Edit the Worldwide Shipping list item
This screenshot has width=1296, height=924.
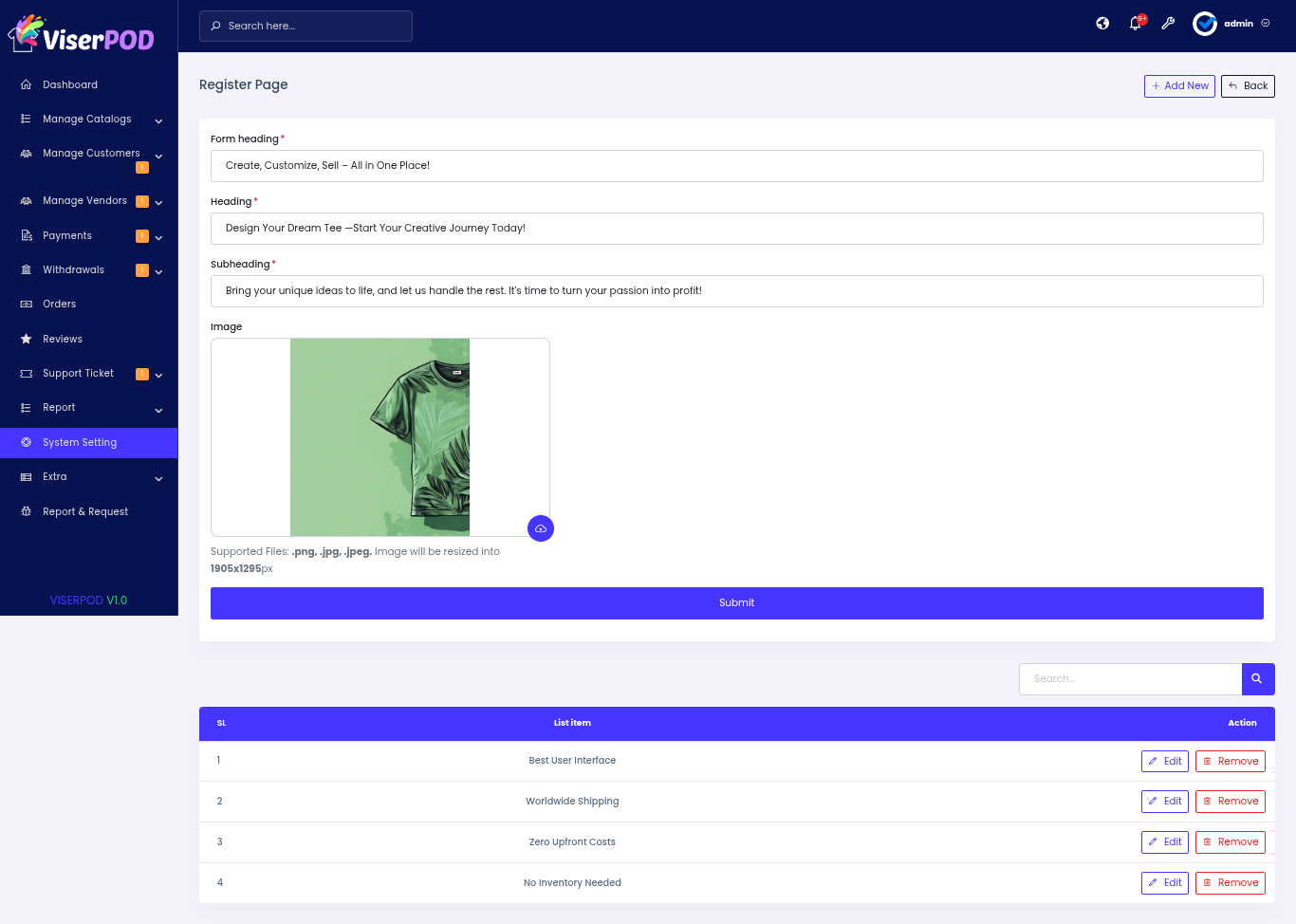[x=1164, y=802]
